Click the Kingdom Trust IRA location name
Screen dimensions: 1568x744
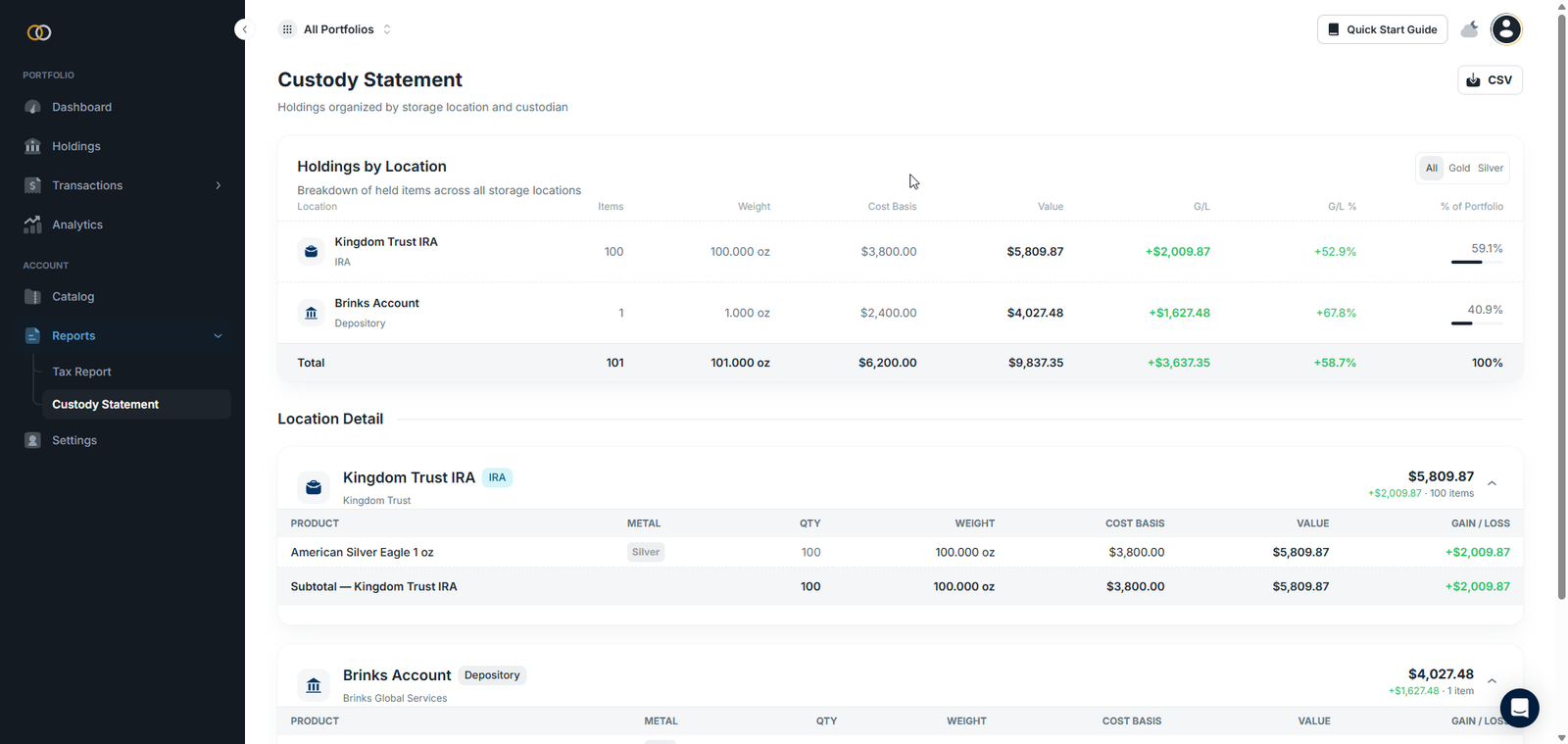click(x=386, y=242)
